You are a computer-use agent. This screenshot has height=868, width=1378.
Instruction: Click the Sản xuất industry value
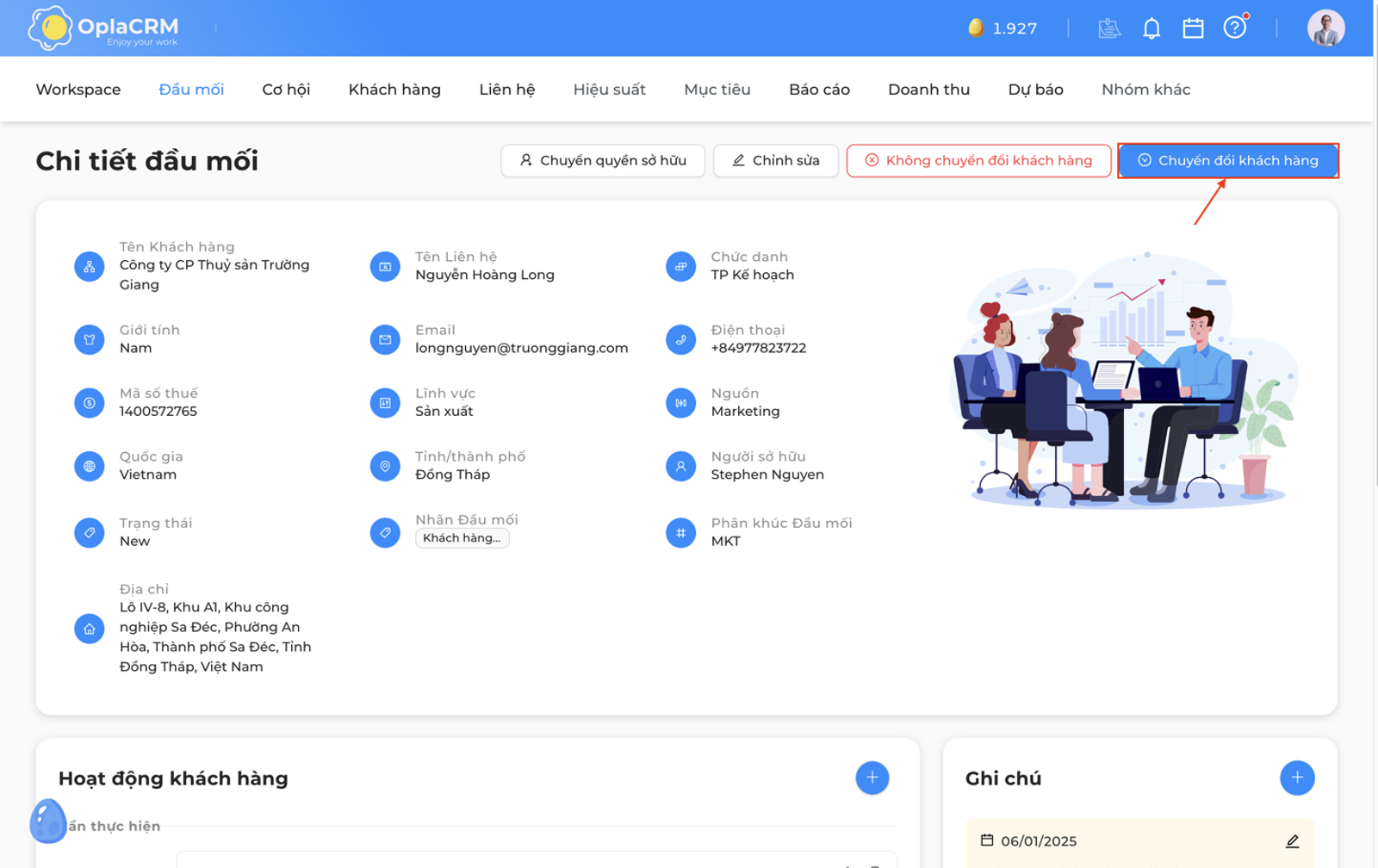click(444, 412)
